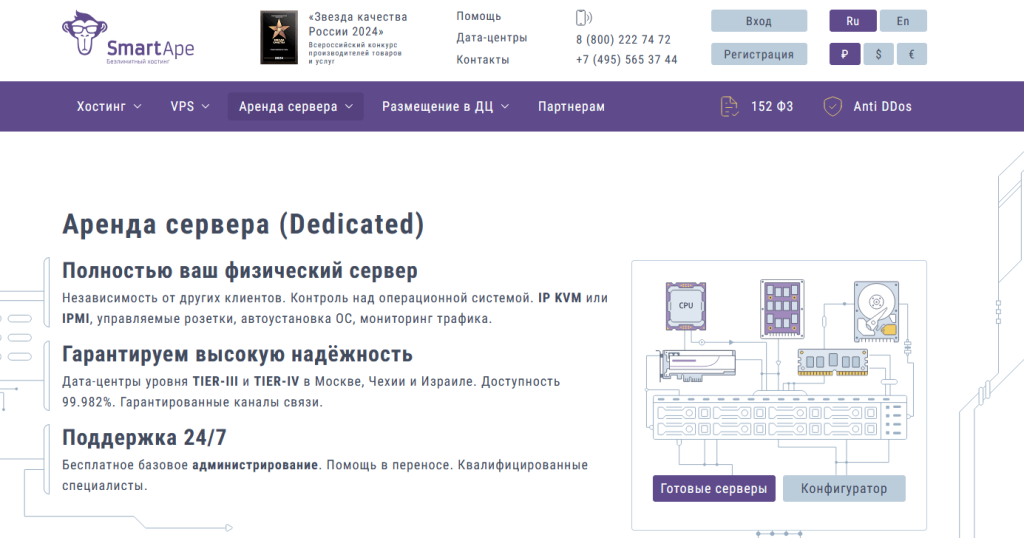Viewport: 1024px width, 538px height.
Task: Select Ru language option
Action: click(852, 21)
